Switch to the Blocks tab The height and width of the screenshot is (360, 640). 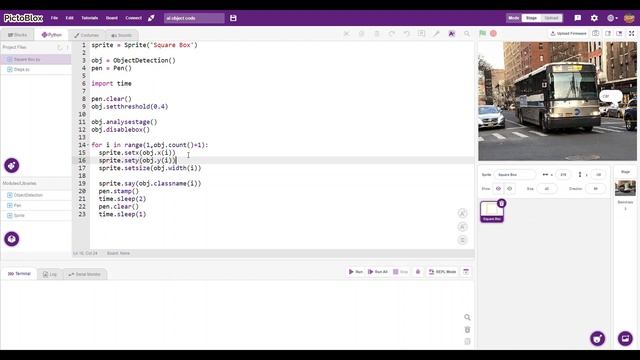[x=18, y=35]
